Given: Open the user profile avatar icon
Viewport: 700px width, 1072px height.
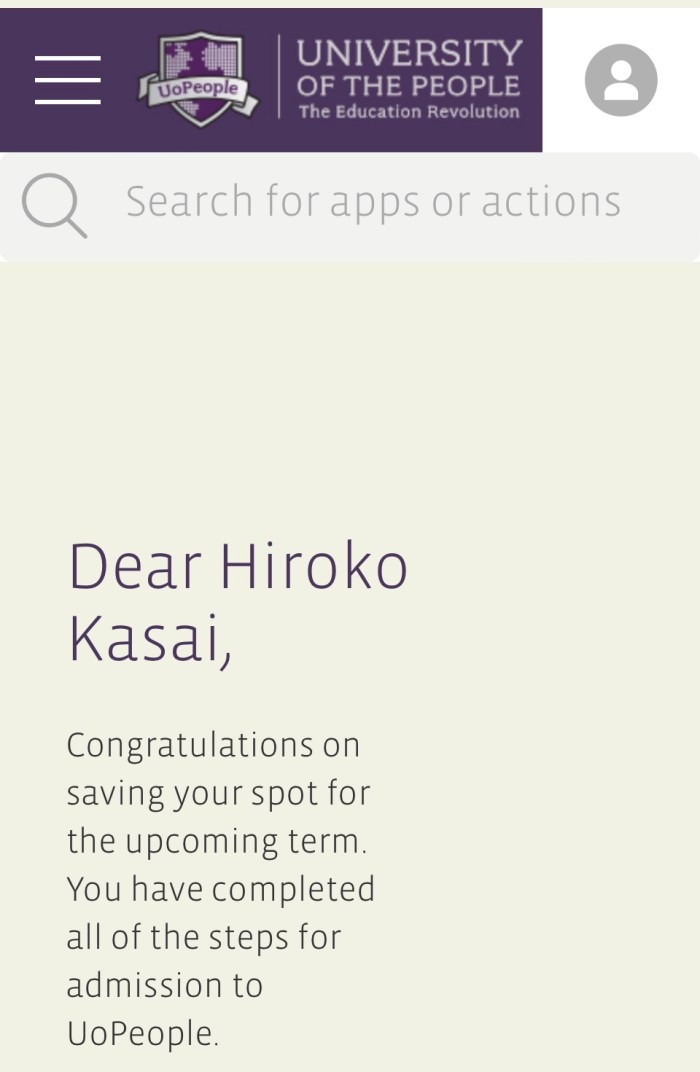Looking at the screenshot, I should (620, 80).
